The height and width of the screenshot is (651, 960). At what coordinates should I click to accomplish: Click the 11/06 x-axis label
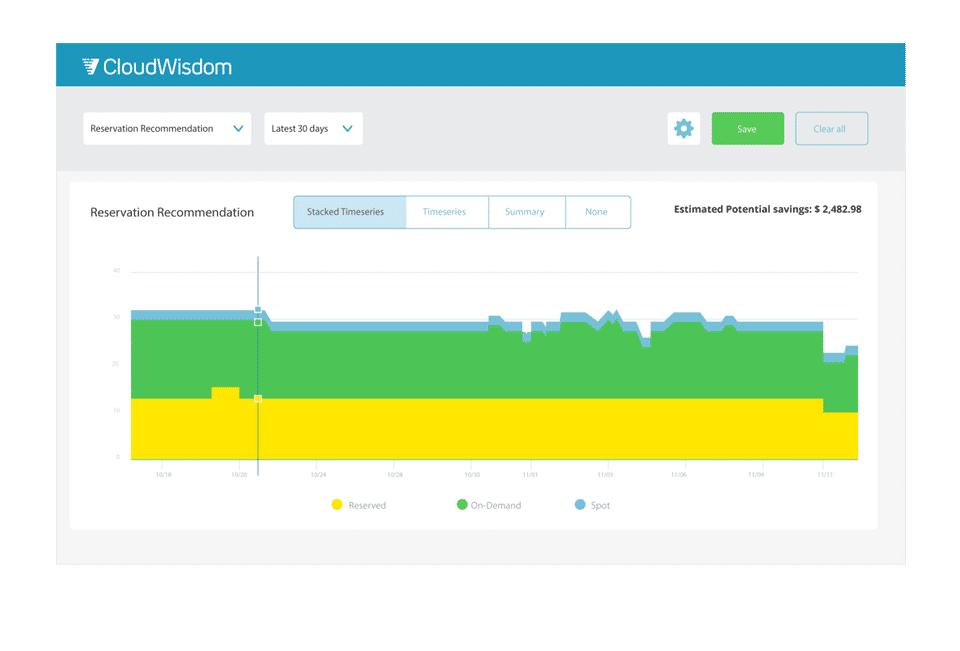click(x=678, y=475)
